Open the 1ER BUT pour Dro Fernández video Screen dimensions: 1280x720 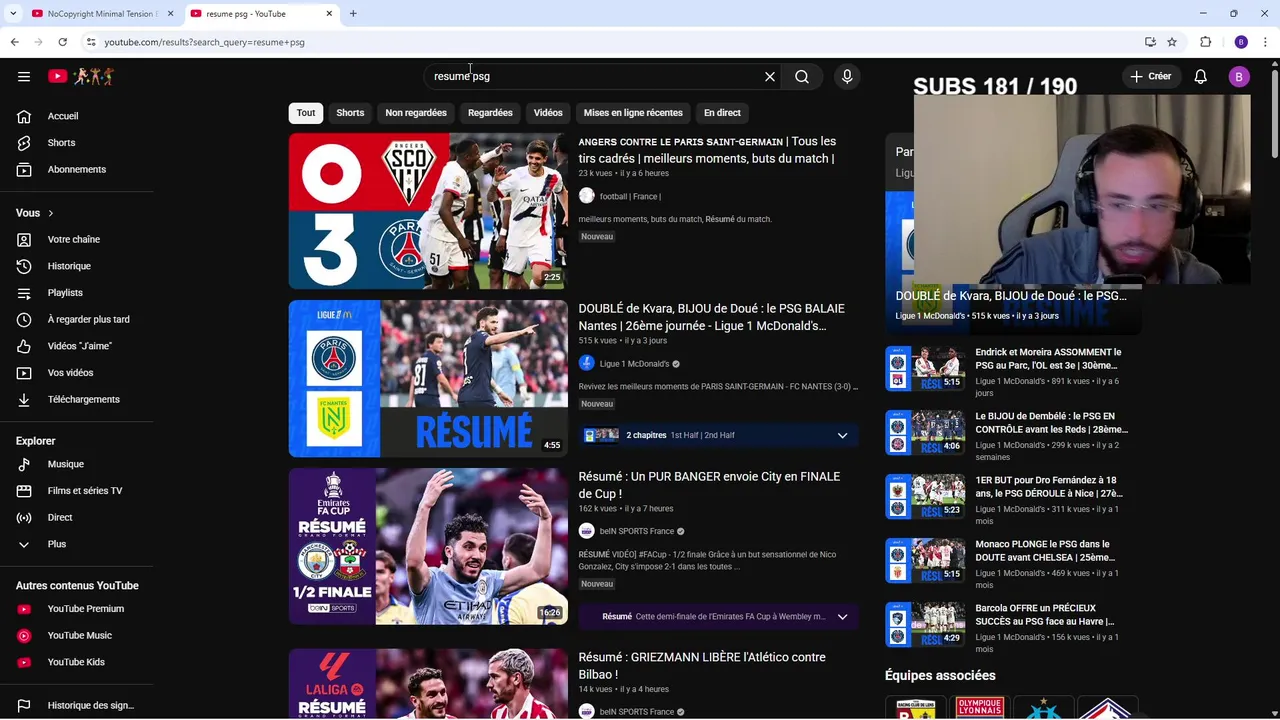tap(1049, 487)
